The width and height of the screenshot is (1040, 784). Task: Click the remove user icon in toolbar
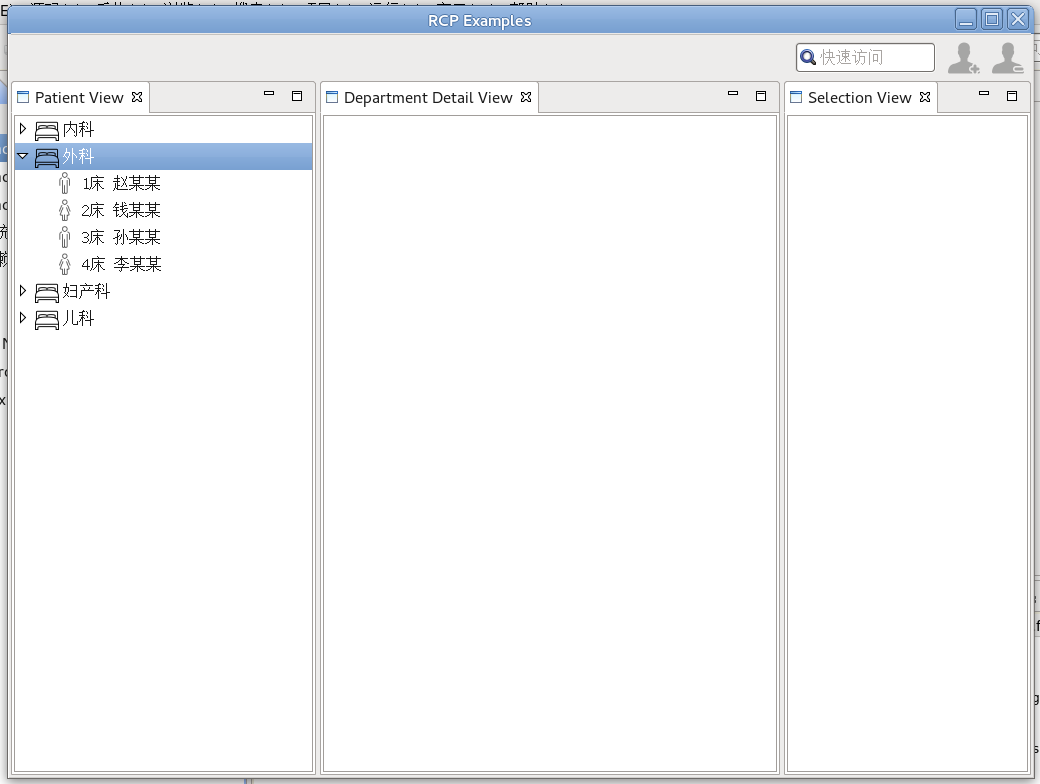click(x=1008, y=58)
